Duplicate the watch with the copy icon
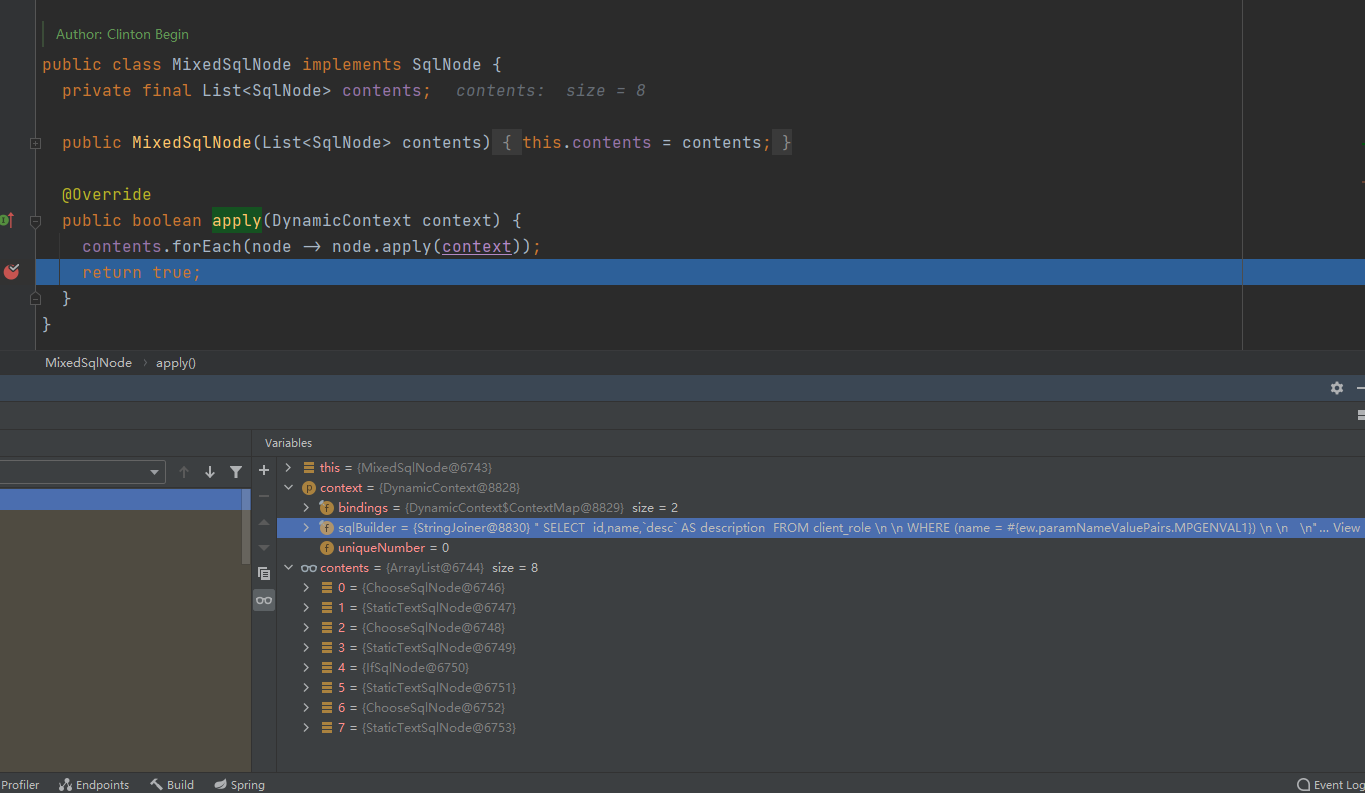Image resolution: width=1365 pixels, height=793 pixels. (264, 574)
